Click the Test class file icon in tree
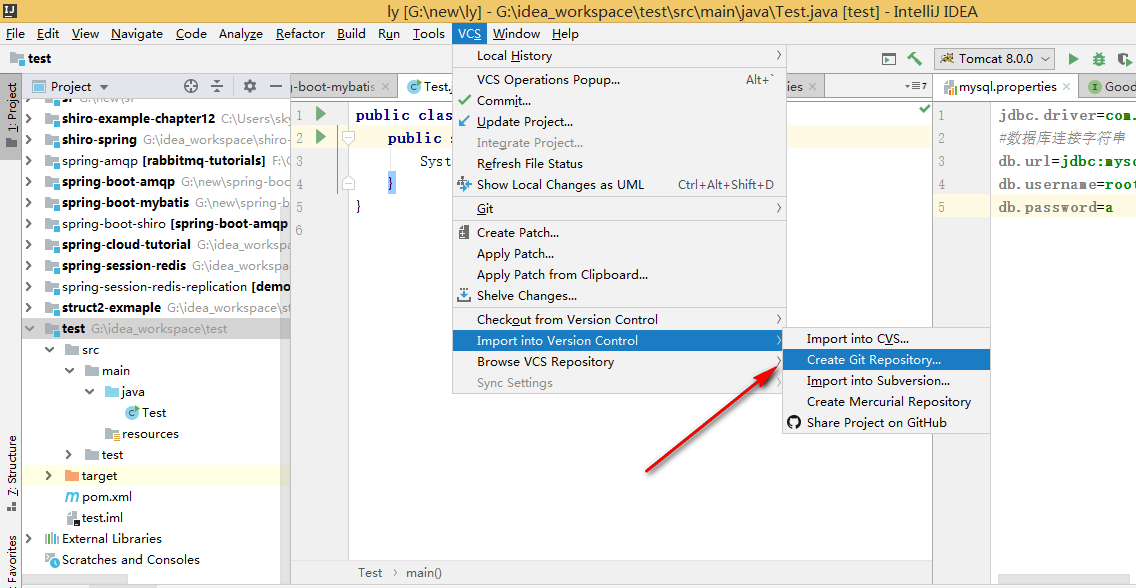1136x588 pixels. [x=132, y=413]
